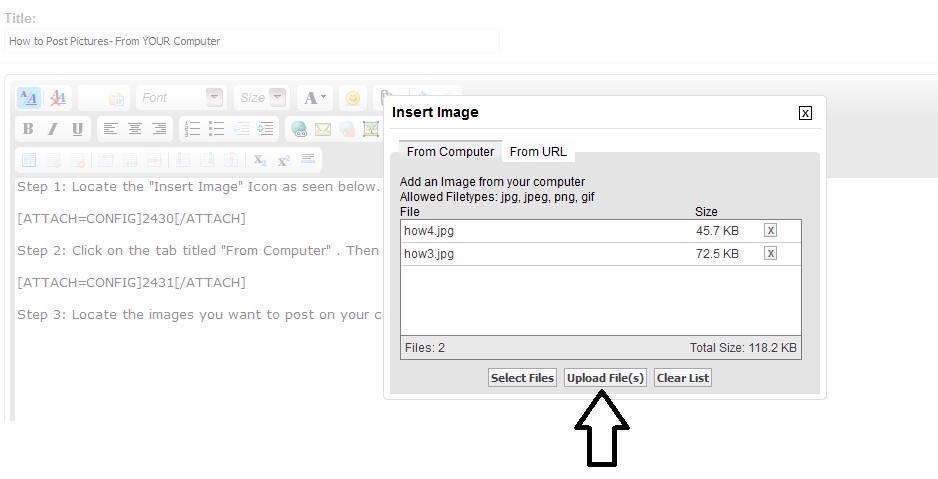Insert a bulleted unordered list
The image size is (938, 479).
pyautogui.click(x=216, y=129)
